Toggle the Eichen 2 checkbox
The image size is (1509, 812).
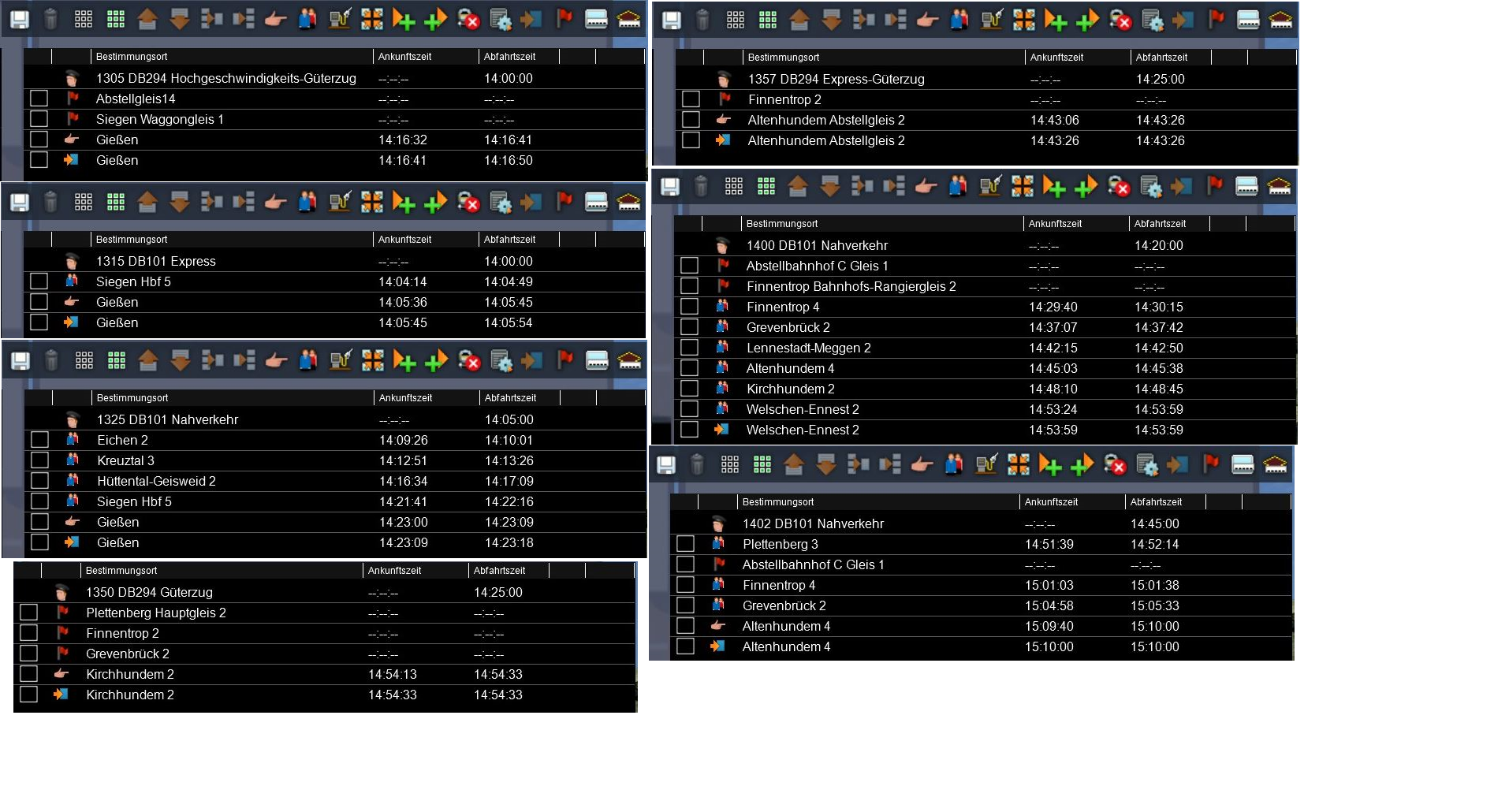(x=39, y=440)
